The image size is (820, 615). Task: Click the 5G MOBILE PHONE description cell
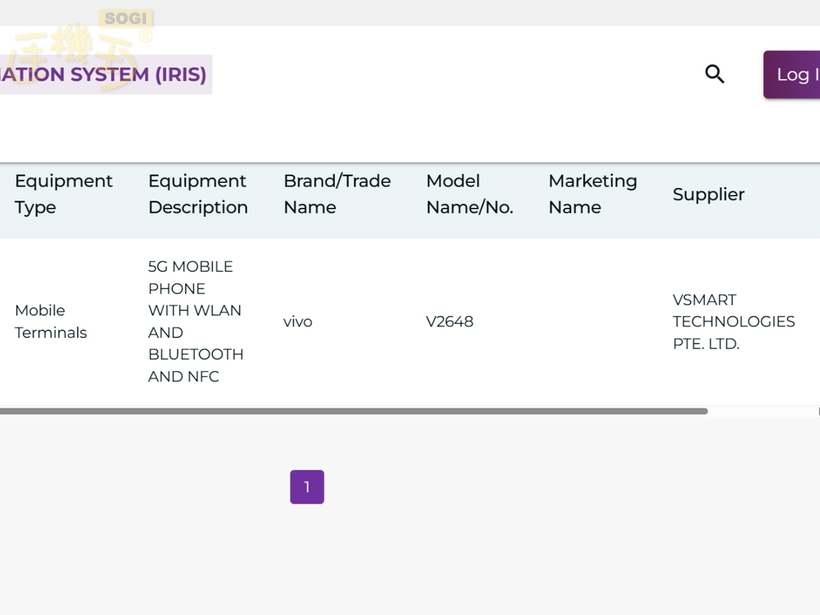(196, 321)
